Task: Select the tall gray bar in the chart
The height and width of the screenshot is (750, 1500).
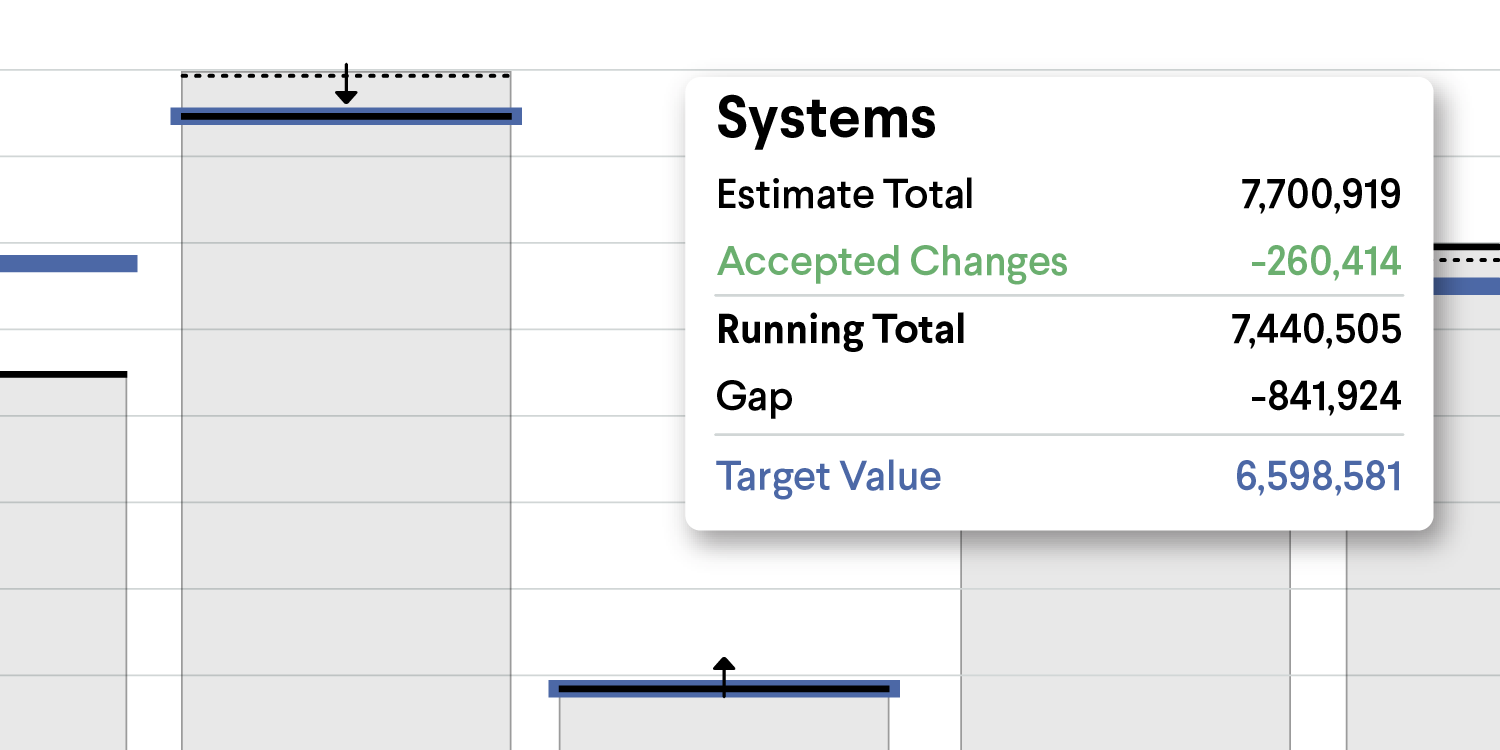Action: tap(346, 430)
